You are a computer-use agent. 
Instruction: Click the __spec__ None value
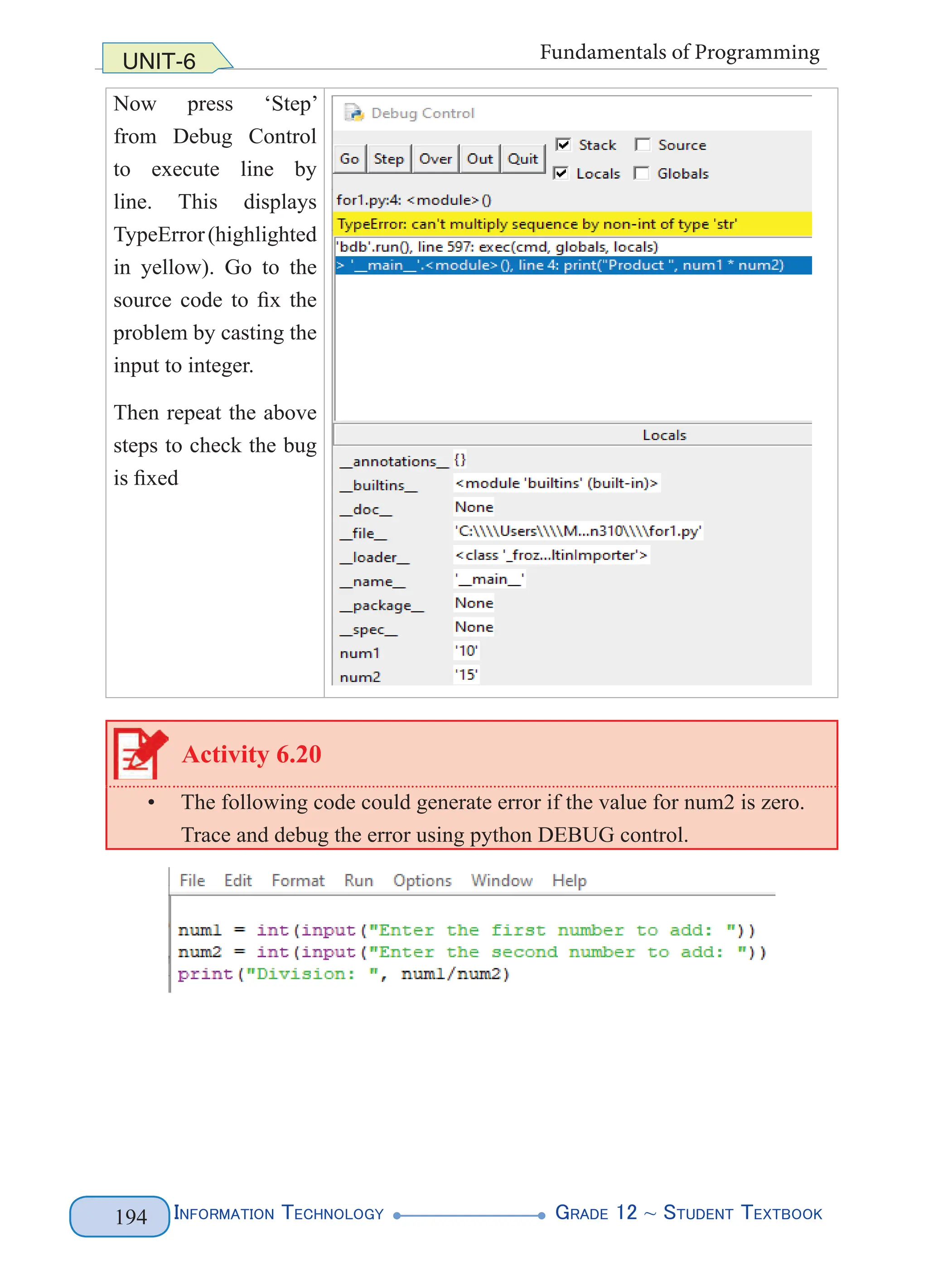pyautogui.click(x=474, y=627)
